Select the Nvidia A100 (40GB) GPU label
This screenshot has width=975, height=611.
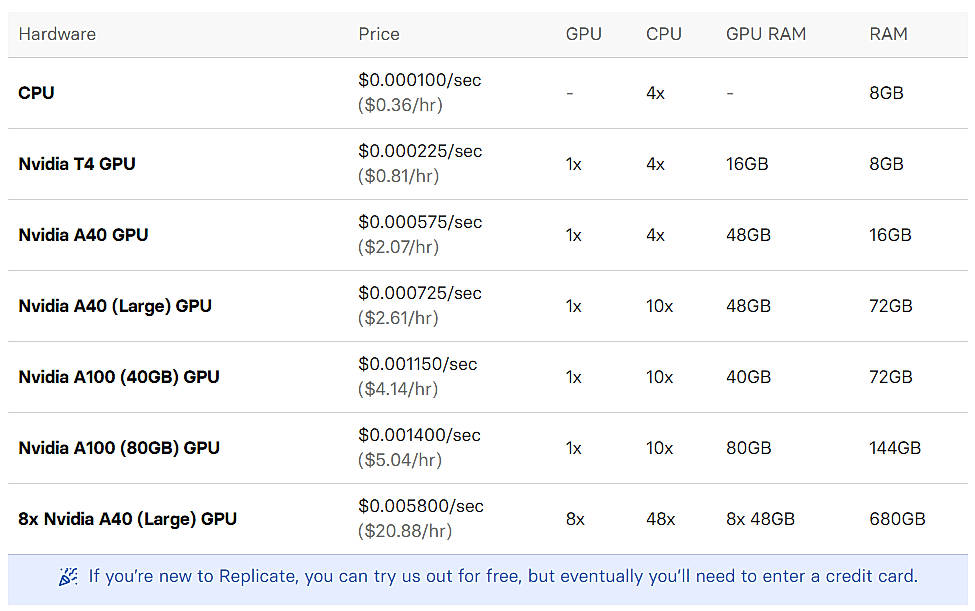pyautogui.click(x=119, y=377)
